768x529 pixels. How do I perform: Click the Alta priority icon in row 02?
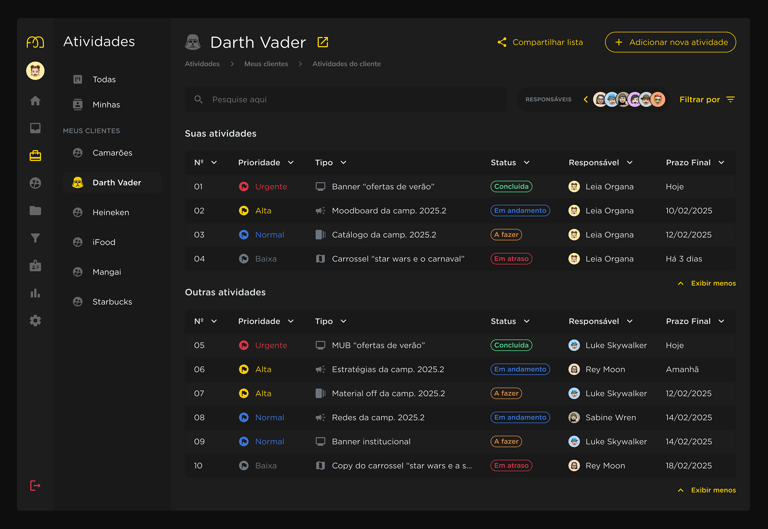coord(243,211)
